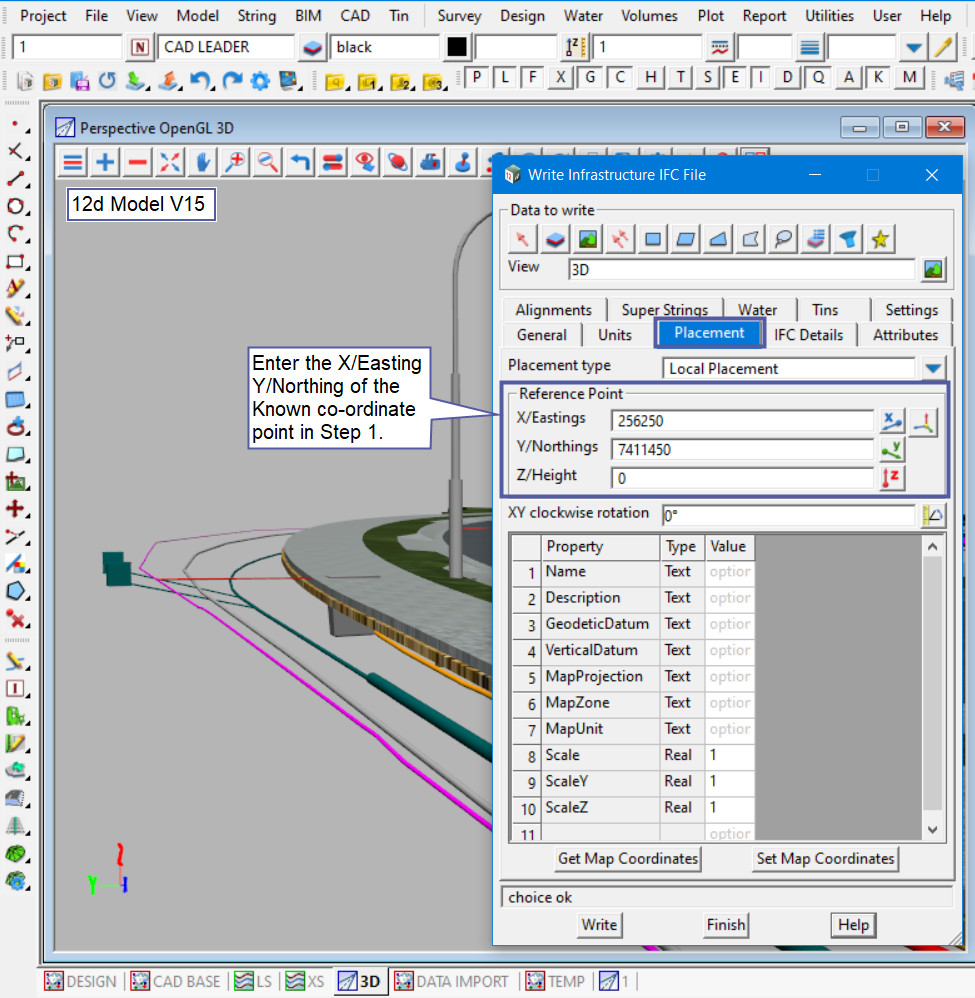Click the Get Map Coordinates button
The image size is (975, 998).
pos(628,858)
